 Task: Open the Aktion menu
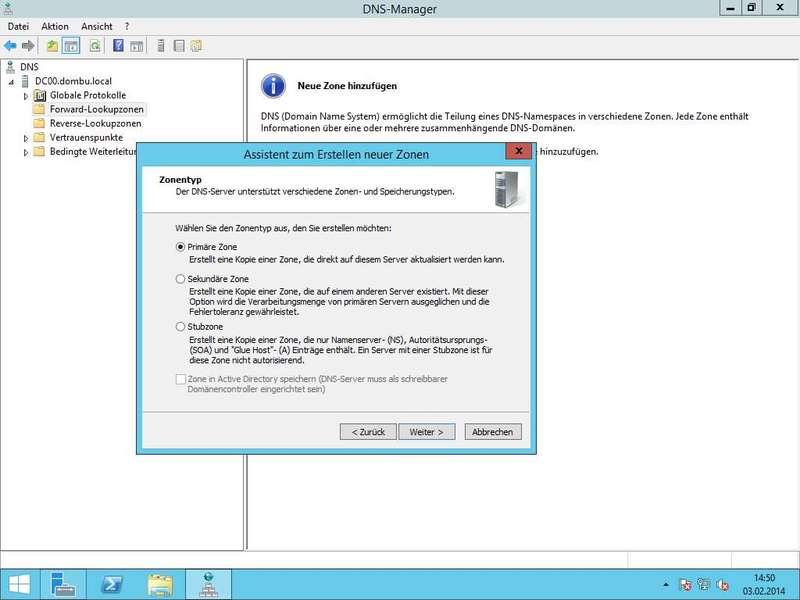[55, 26]
